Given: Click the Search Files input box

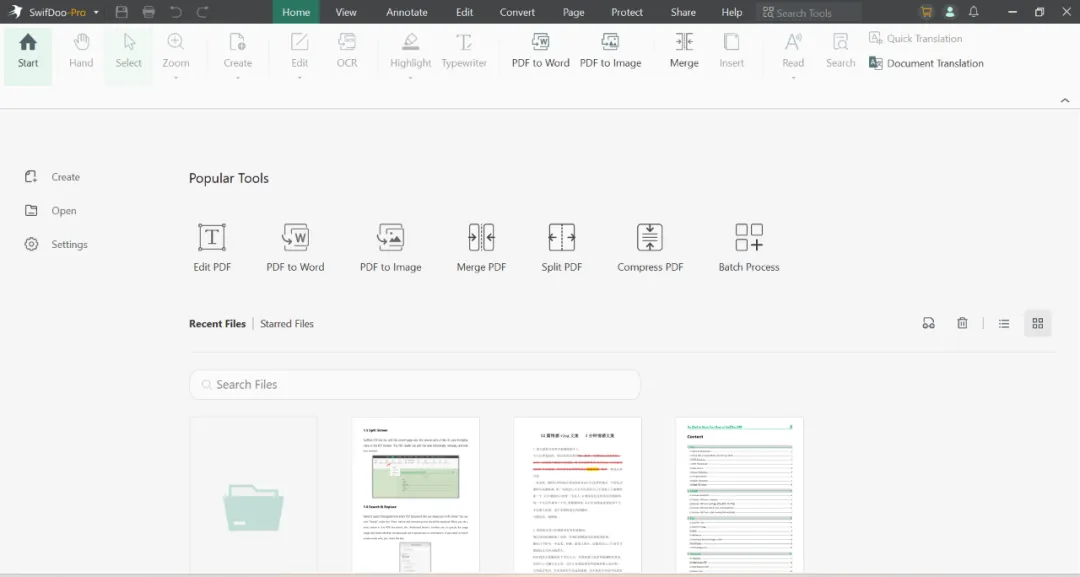Looking at the screenshot, I should 415,384.
